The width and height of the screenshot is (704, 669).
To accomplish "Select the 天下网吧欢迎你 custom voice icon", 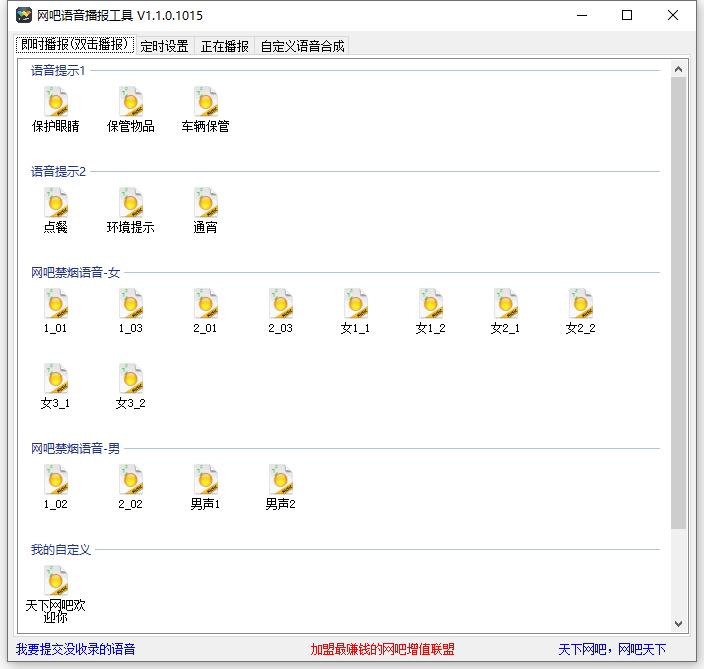I will click(x=56, y=582).
